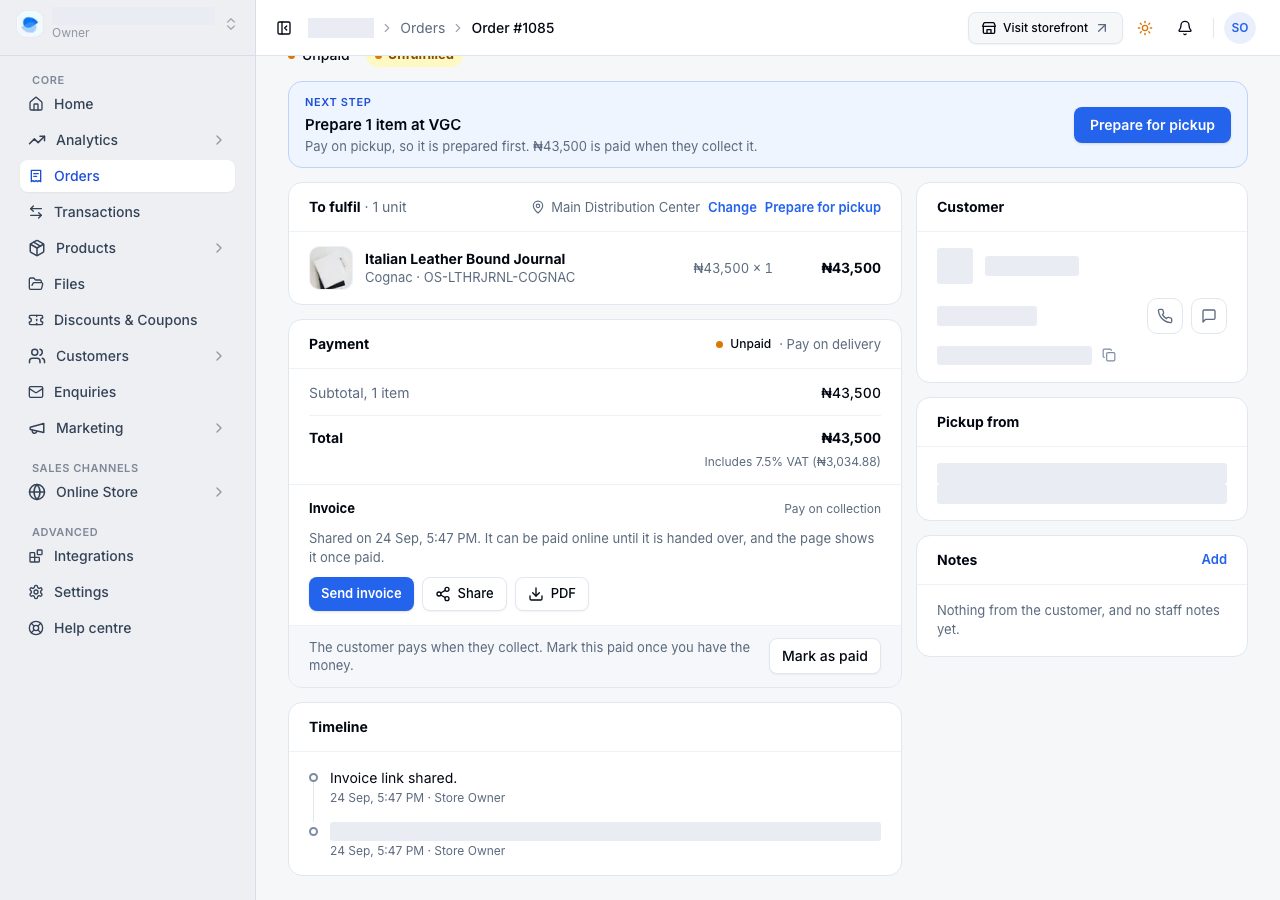Open Orders in the sidebar

point(127,176)
